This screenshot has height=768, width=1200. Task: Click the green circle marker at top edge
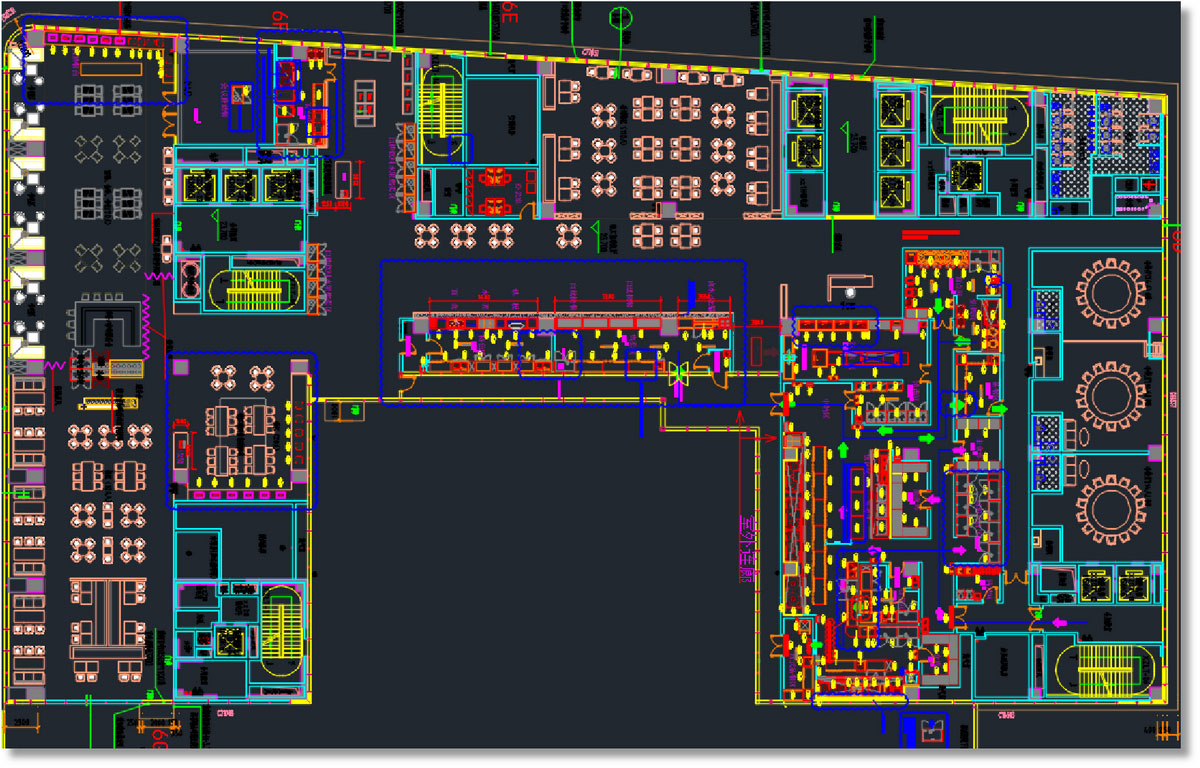tap(621, 17)
